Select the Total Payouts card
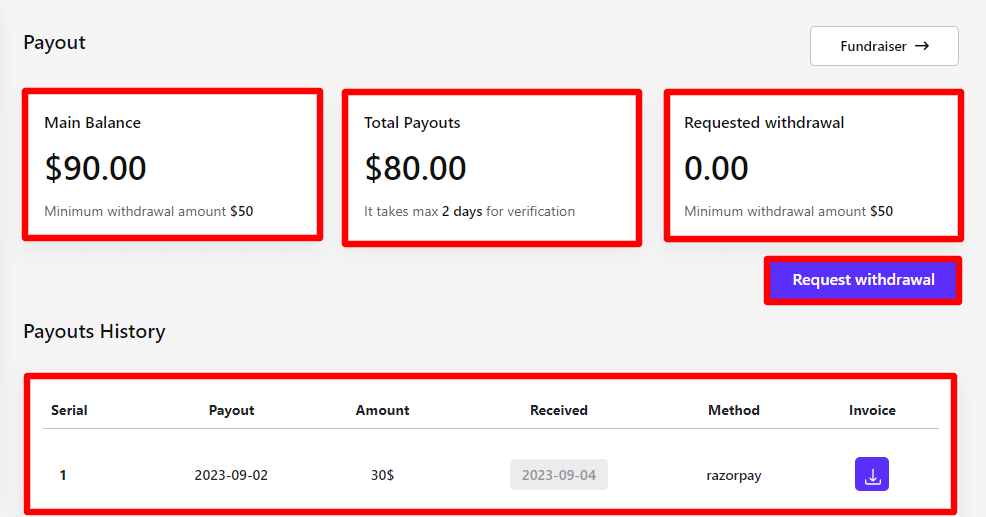 (x=491, y=167)
